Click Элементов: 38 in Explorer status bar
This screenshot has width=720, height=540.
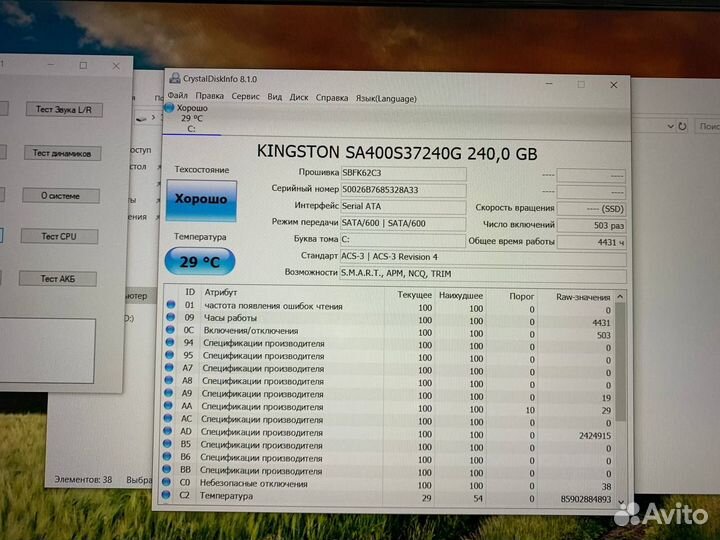pyautogui.click(x=83, y=479)
